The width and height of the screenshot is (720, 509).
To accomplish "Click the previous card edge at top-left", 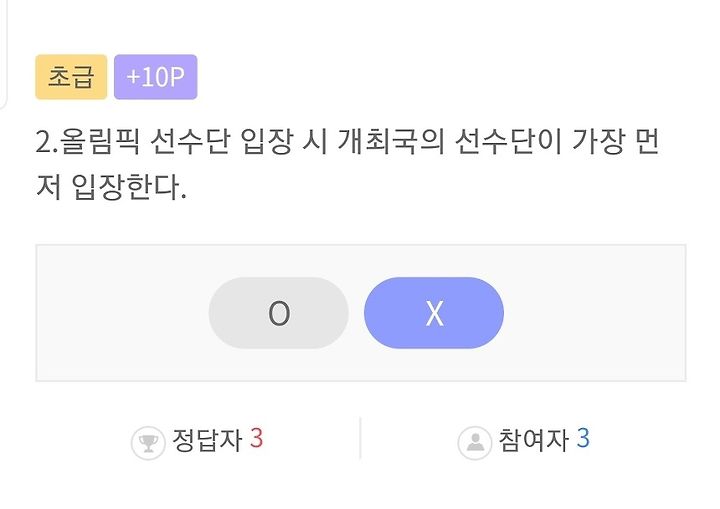I will coord(4,53).
